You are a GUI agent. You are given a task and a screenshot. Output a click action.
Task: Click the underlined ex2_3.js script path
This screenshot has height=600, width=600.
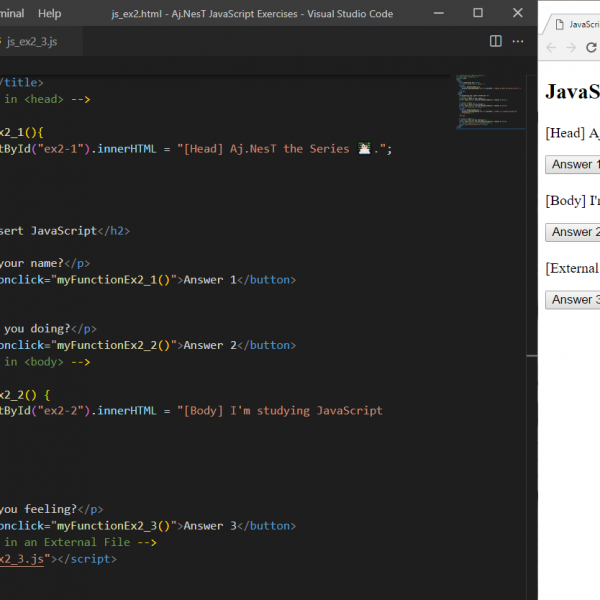click(x=22, y=559)
